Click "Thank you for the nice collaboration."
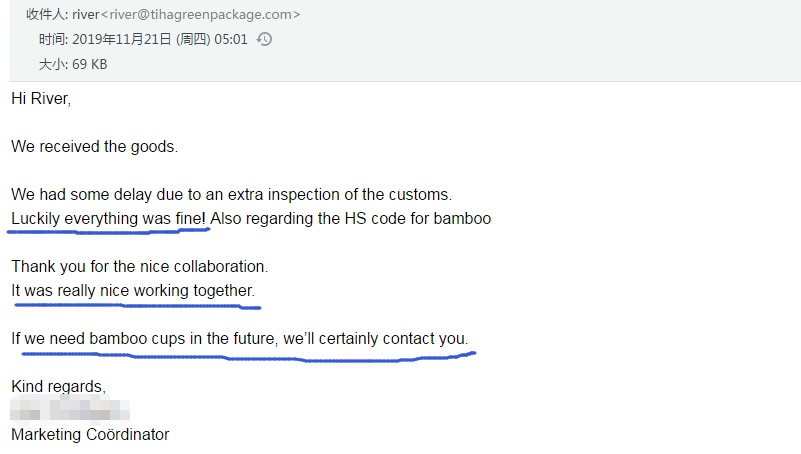Viewport: 801px width, 454px height. click(x=140, y=266)
